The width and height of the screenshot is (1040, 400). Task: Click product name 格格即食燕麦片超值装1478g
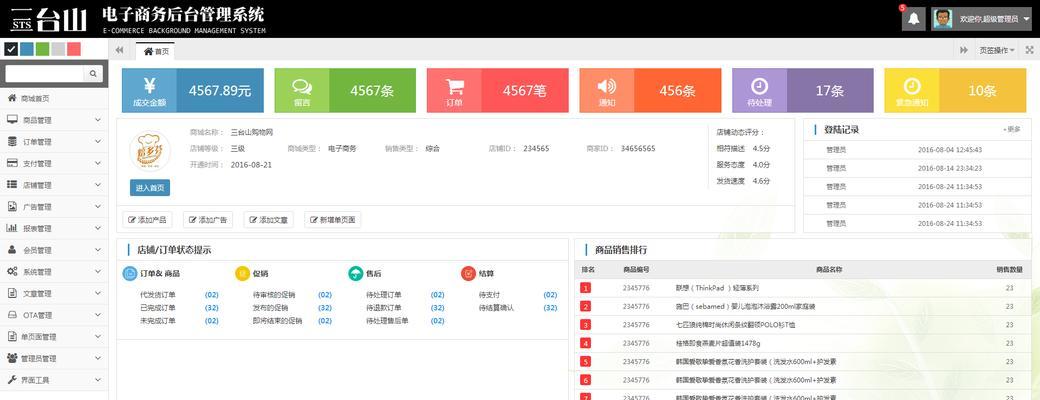coord(718,344)
